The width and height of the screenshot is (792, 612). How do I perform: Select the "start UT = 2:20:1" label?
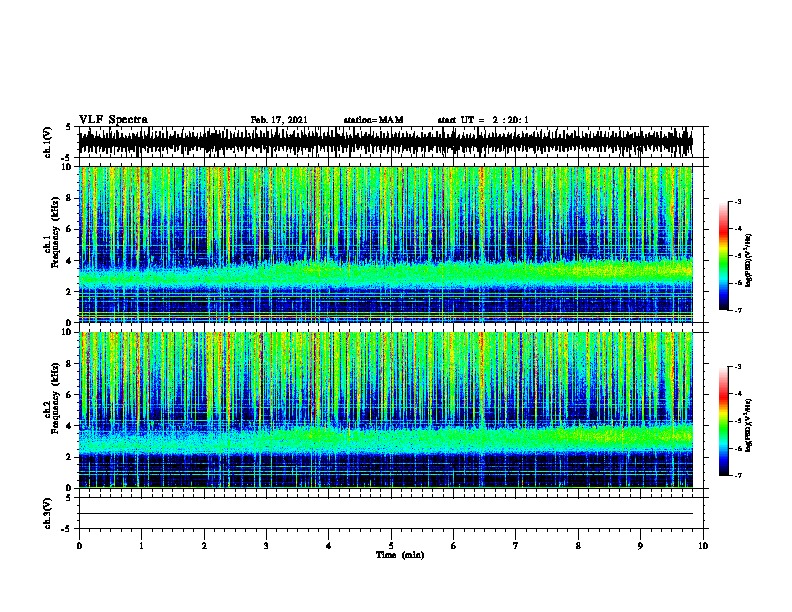click(x=483, y=120)
